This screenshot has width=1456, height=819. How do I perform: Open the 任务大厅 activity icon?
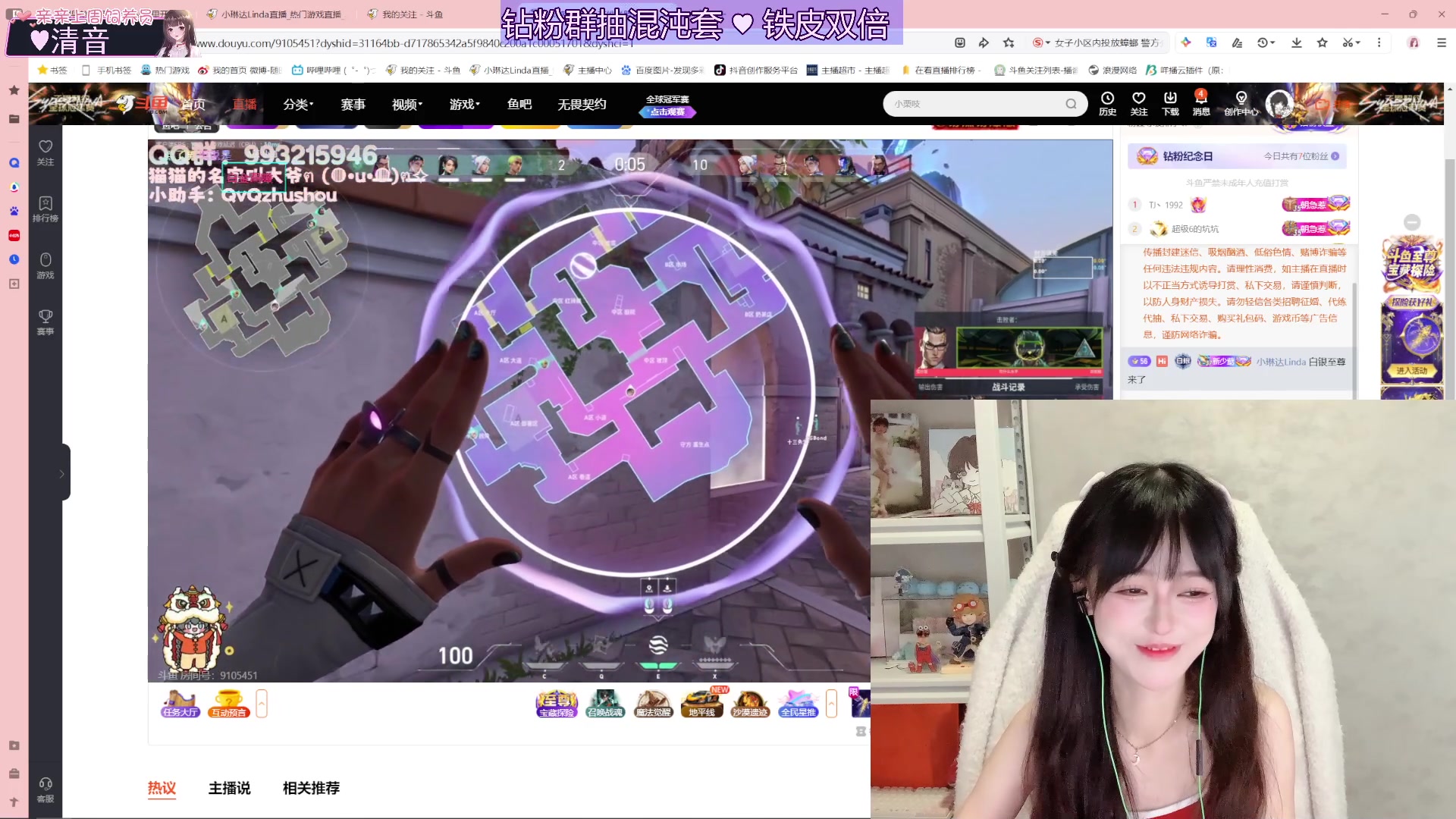[x=180, y=704]
